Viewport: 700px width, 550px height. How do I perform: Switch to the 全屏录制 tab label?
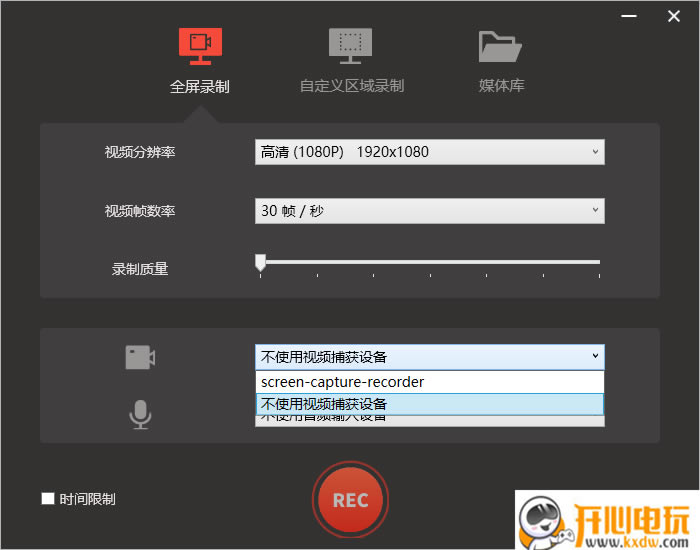200,87
